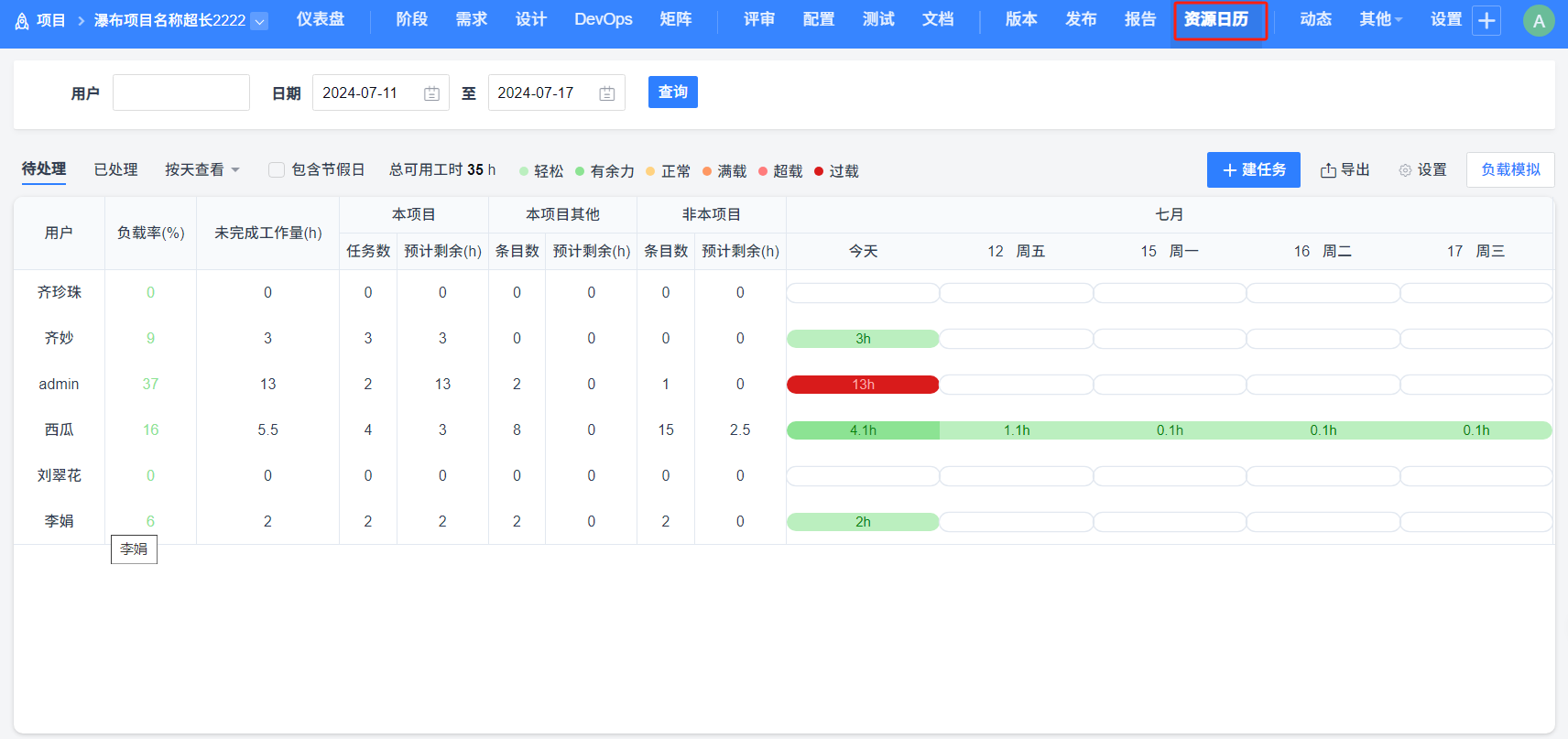Click the project logo icon in top-left

(x=21, y=21)
